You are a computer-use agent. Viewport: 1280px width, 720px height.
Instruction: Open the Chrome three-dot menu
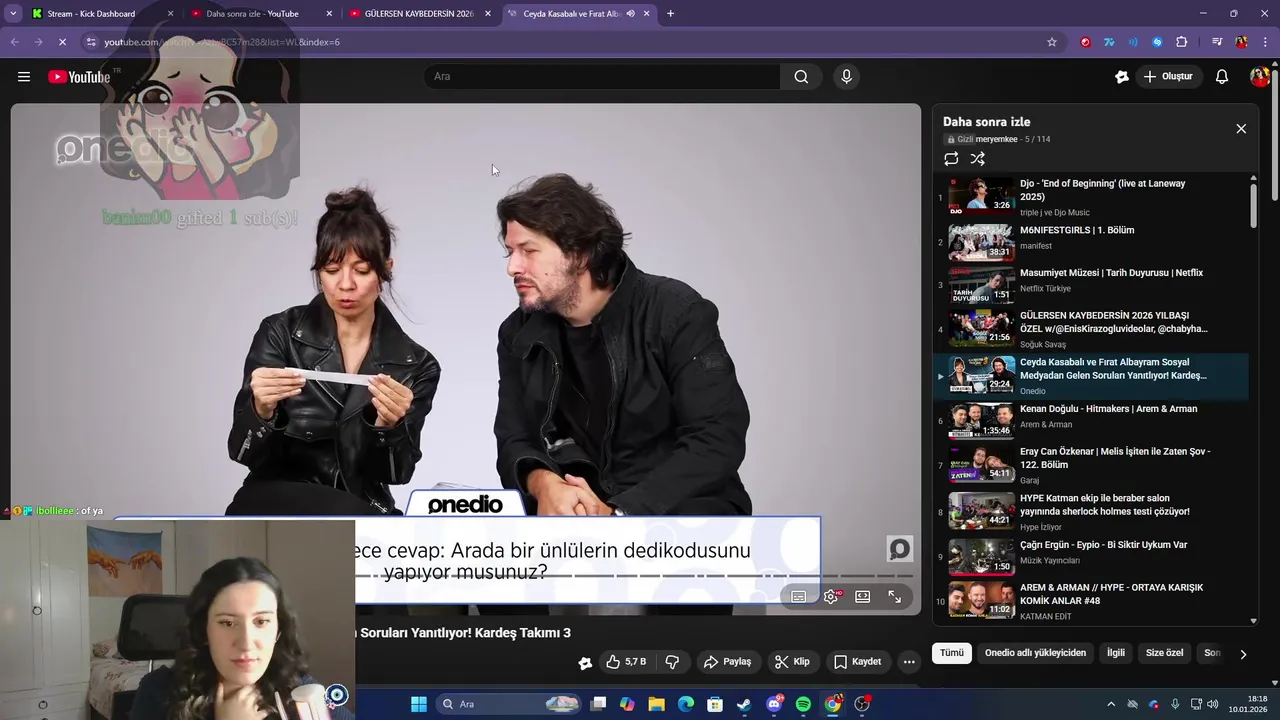pyautogui.click(x=1266, y=42)
